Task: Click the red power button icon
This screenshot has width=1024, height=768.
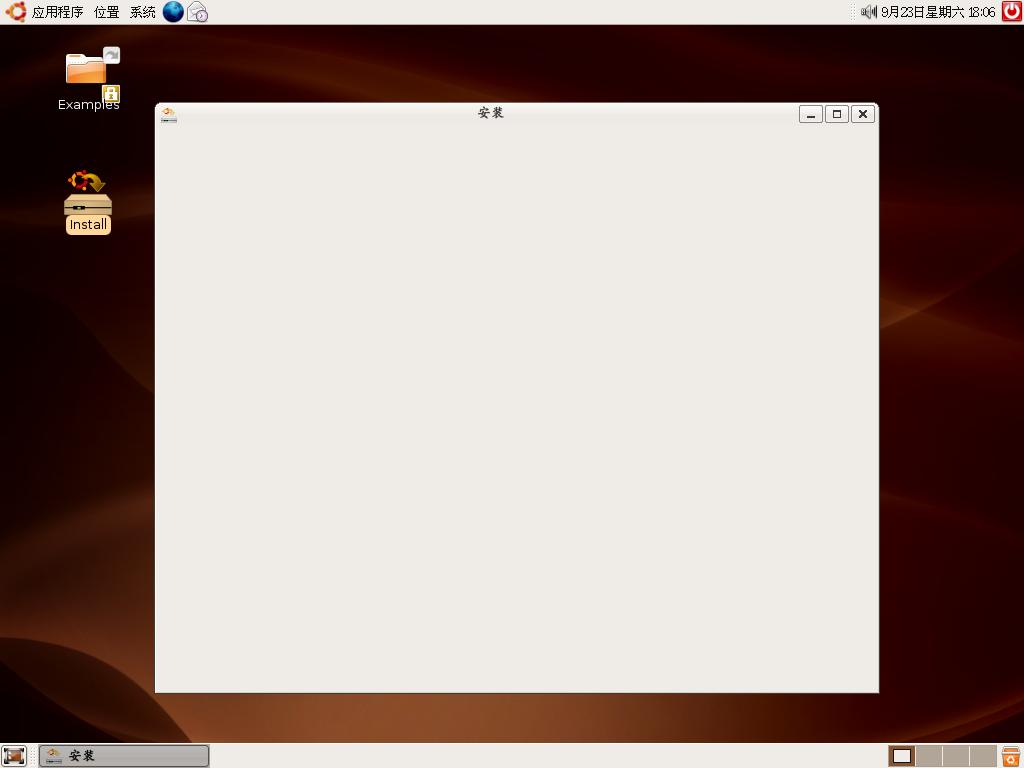Action: coord(1012,12)
